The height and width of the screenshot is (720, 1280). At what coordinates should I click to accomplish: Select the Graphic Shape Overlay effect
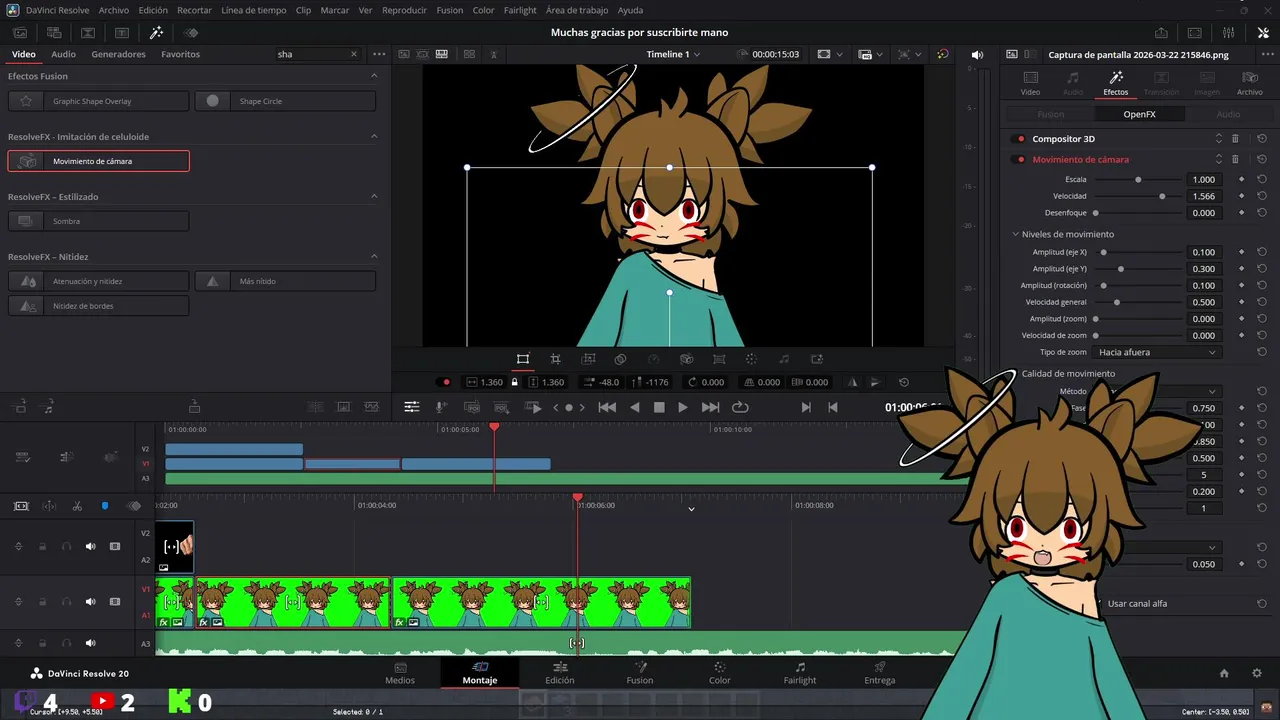[x=98, y=101]
